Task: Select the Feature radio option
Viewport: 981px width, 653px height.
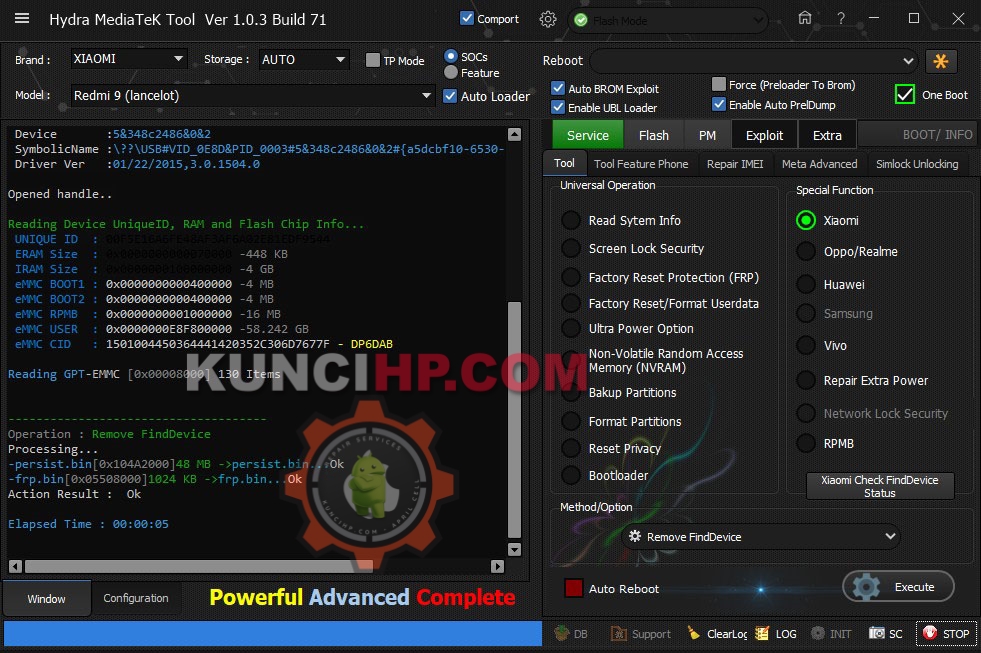Action: point(450,73)
